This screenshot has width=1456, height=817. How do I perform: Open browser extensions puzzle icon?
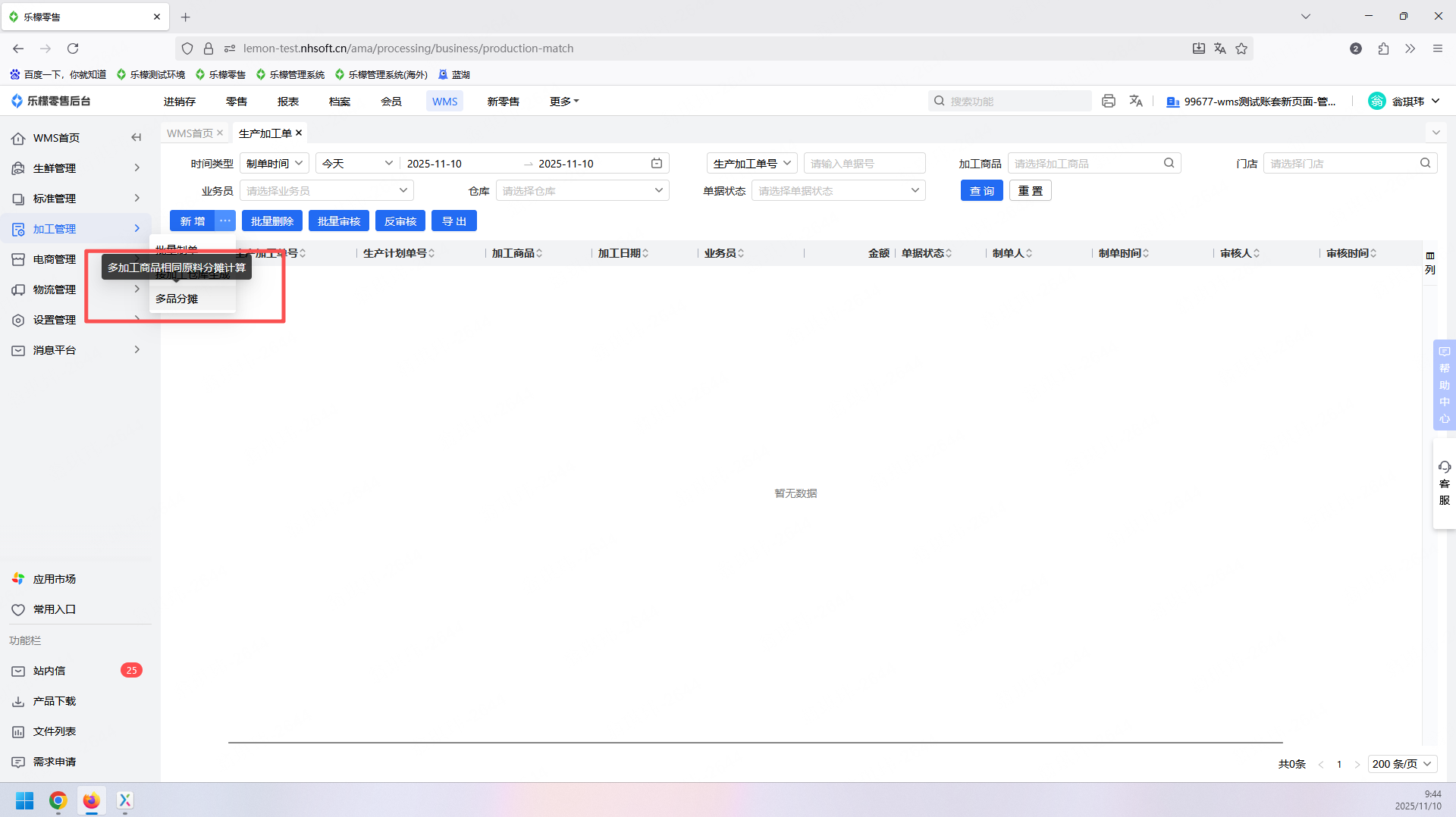(x=1383, y=49)
